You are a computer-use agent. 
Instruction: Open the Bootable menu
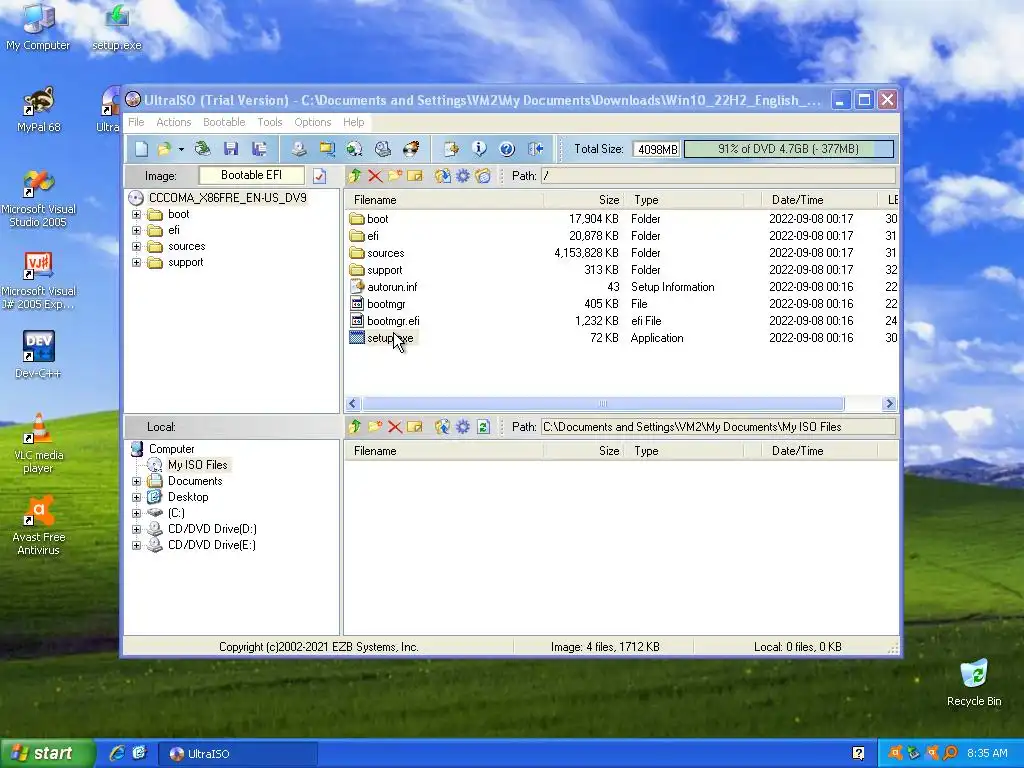click(224, 122)
